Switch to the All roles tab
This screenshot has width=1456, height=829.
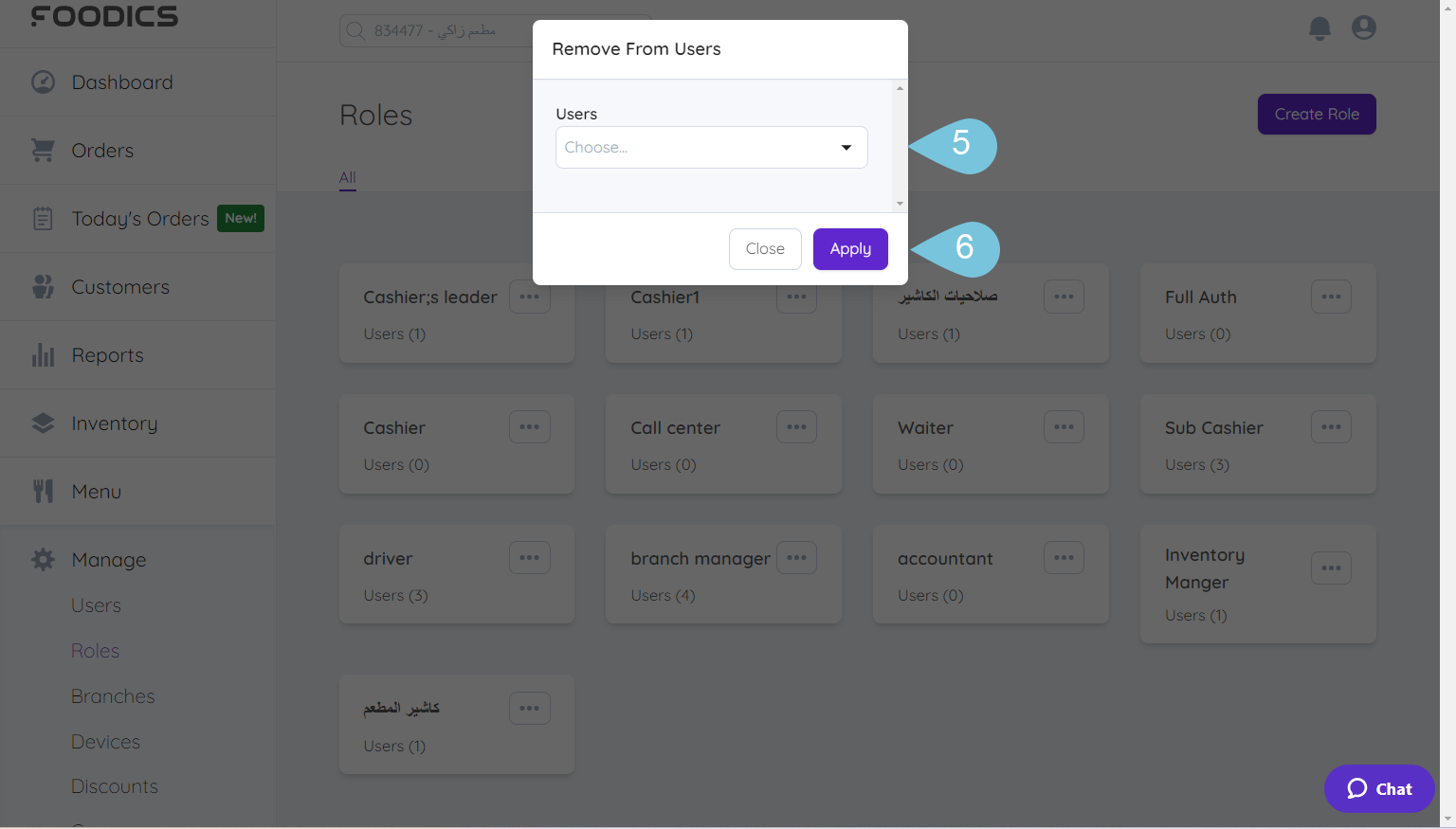(x=347, y=177)
